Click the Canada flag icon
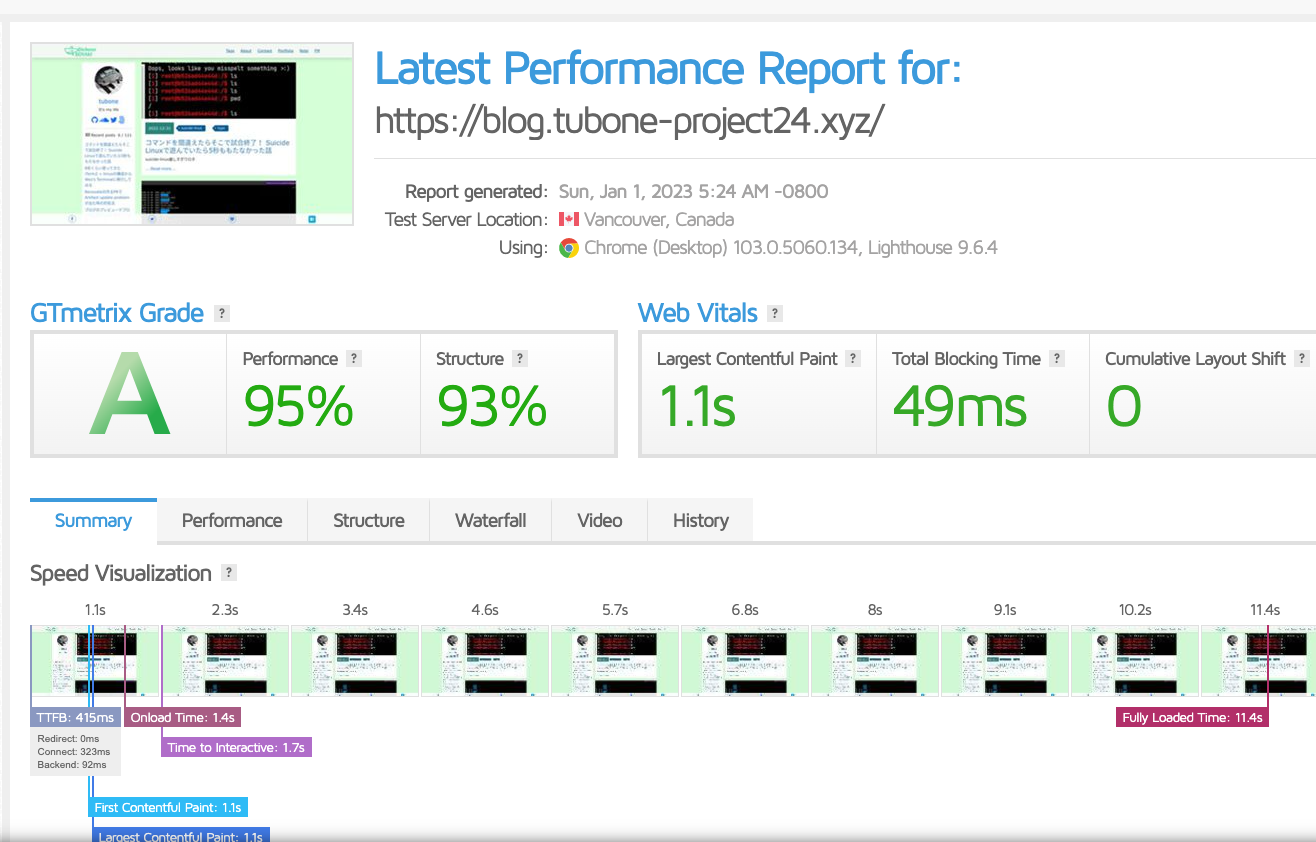This screenshot has height=842, width=1316. 568,220
